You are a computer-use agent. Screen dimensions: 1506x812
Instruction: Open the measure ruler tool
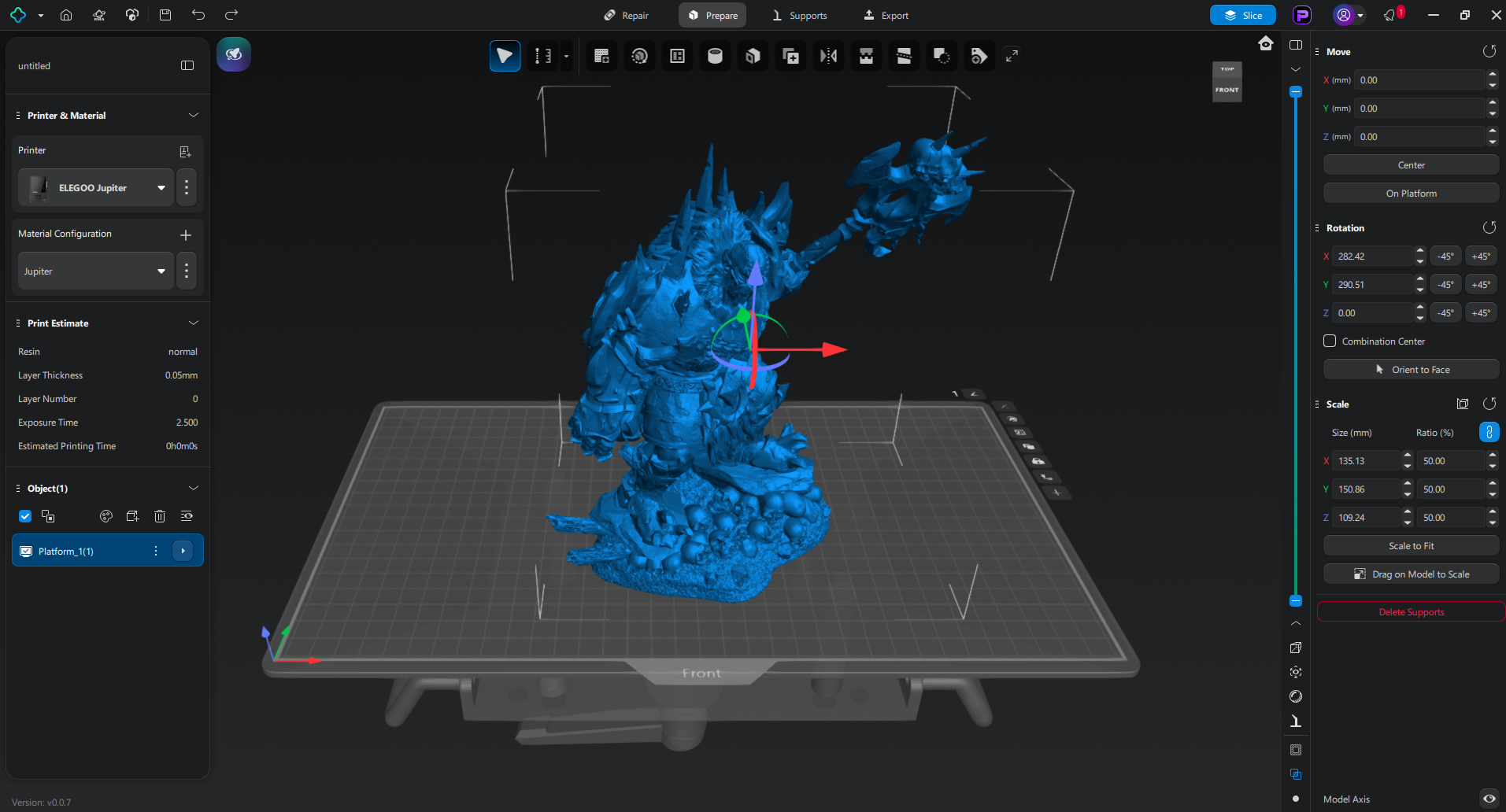pos(542,56)
